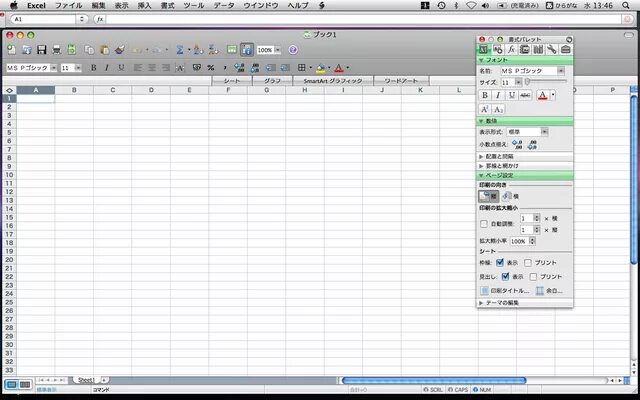Click font color A swatch in palette

point(542,95)
